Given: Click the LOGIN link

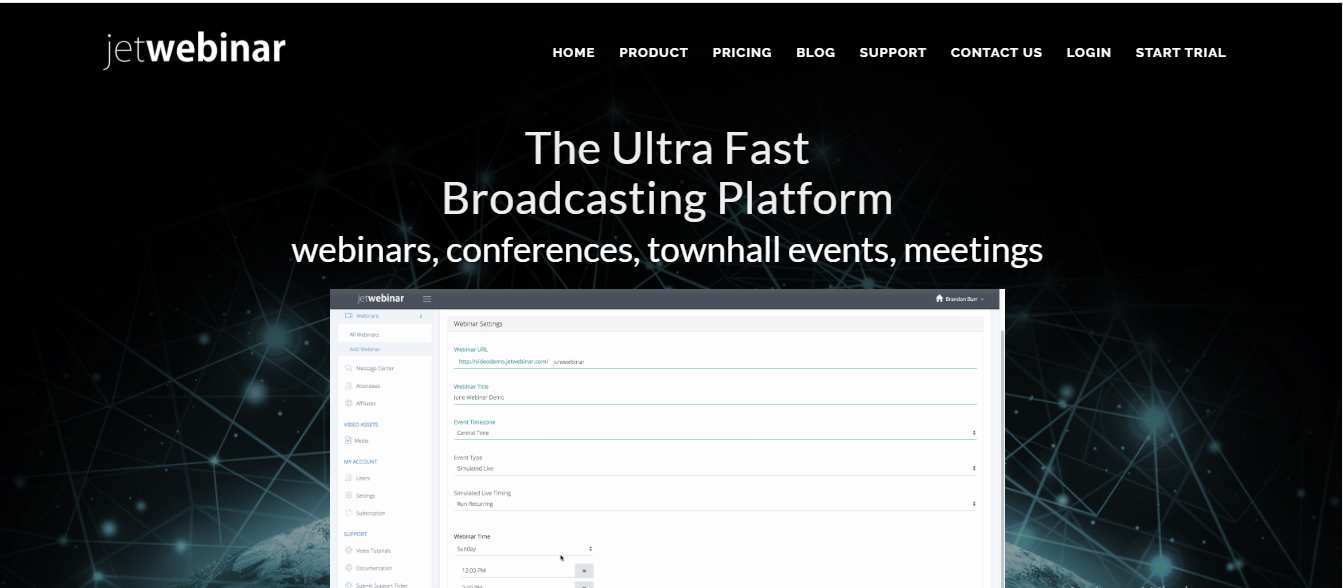Looking at the screenshot, I should pyautogui.click(x=1088, y=52).
